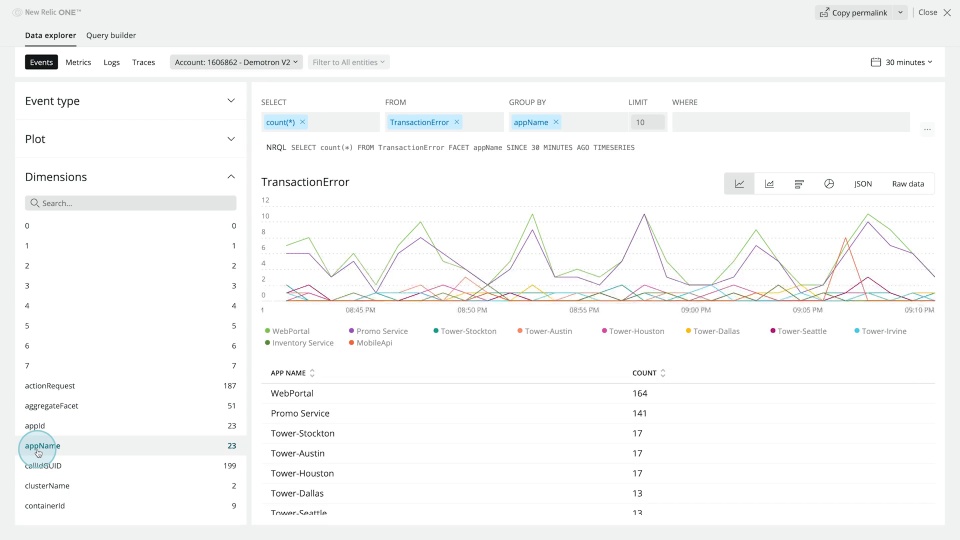Viewport: 960px width, 540px height.
Task: Switch to the area chart view icon
Action: tap(769, 184)
